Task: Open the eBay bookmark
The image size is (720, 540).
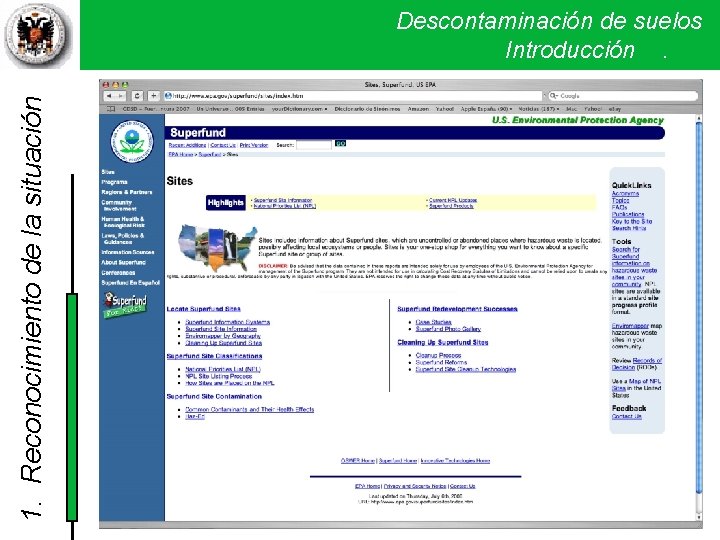Action: tap(615, 109)
